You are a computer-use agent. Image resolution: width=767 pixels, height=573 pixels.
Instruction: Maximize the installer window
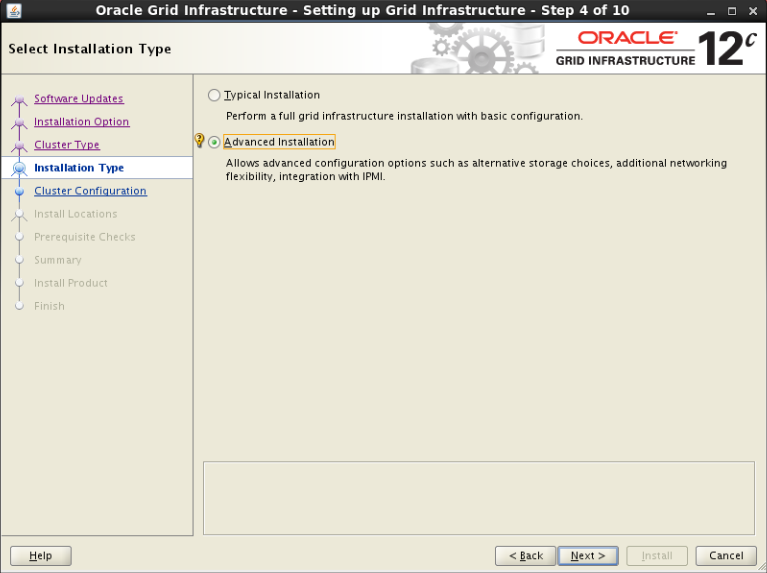click(x=732, y=11)
